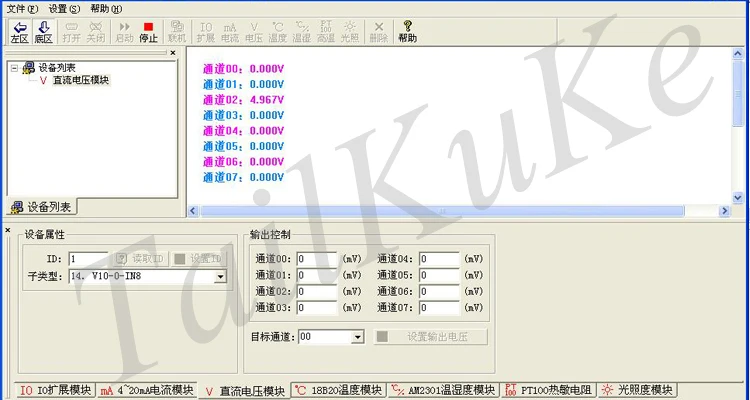Switch to the 直流电压模块 tab
750x400 pixels.
click(x=244, y=391)
